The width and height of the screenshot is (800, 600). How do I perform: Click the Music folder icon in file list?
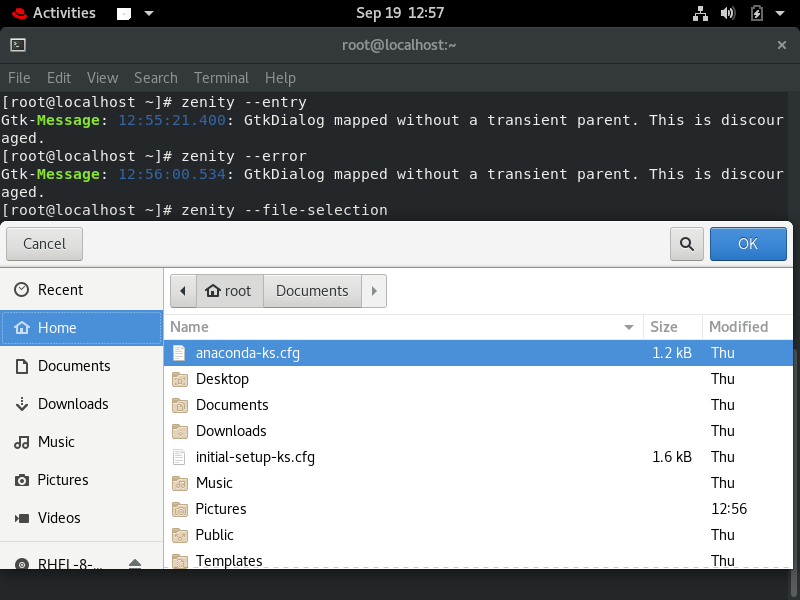click(180, 483)
